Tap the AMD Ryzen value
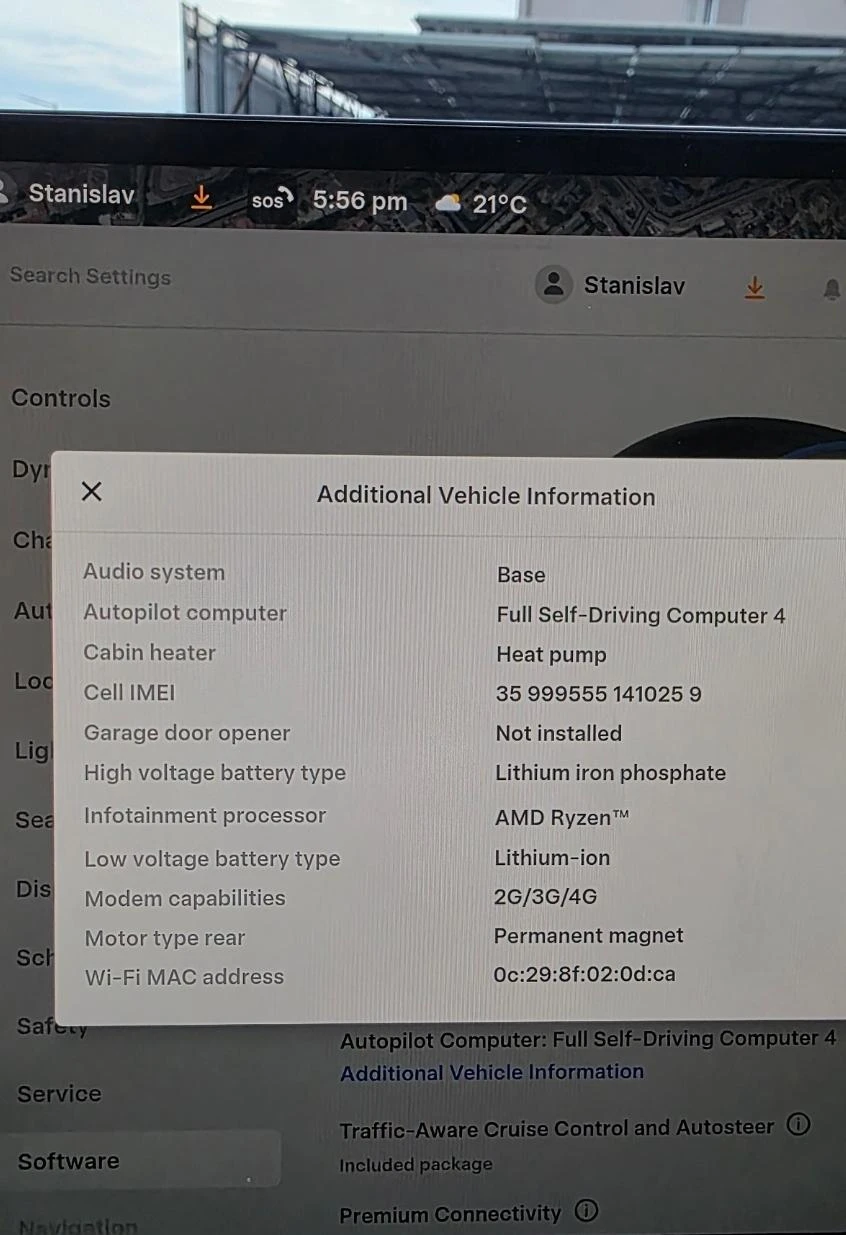The width and height of the screenshot is (846, 1235). pos(562,817)
